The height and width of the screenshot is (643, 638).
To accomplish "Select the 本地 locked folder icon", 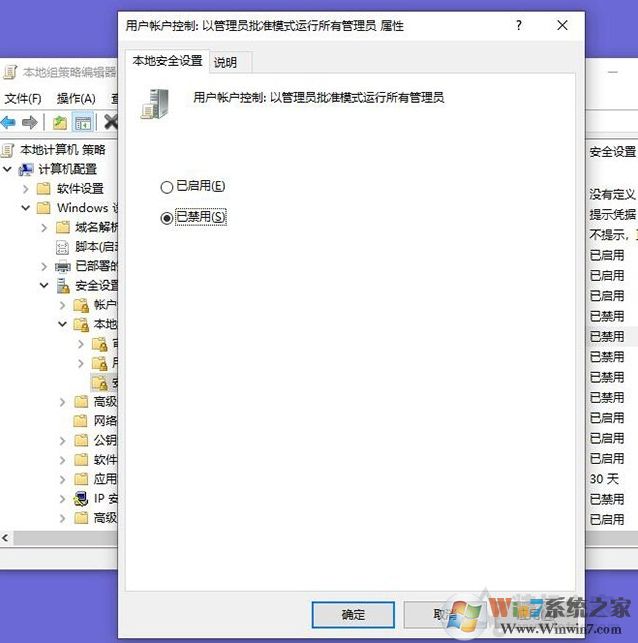I will tap(81, 324).
